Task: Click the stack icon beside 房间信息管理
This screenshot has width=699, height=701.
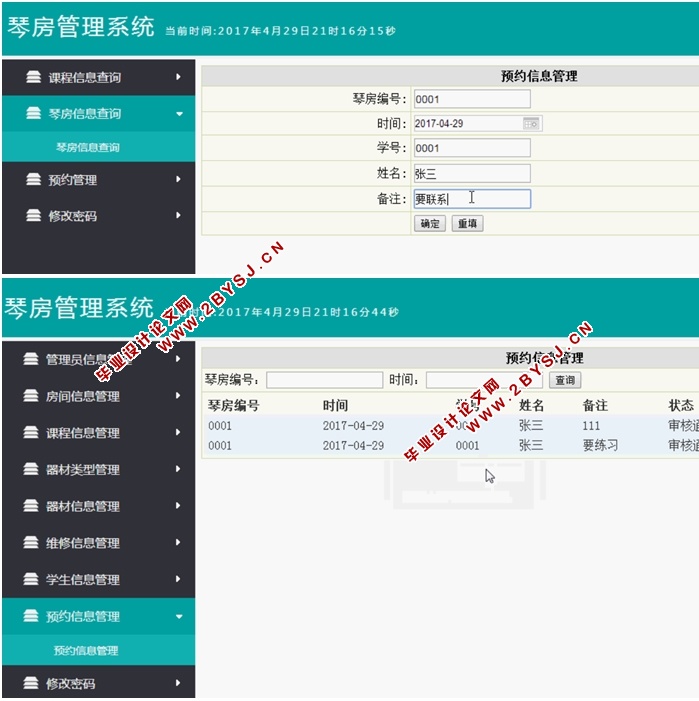Action: (32, 396)
